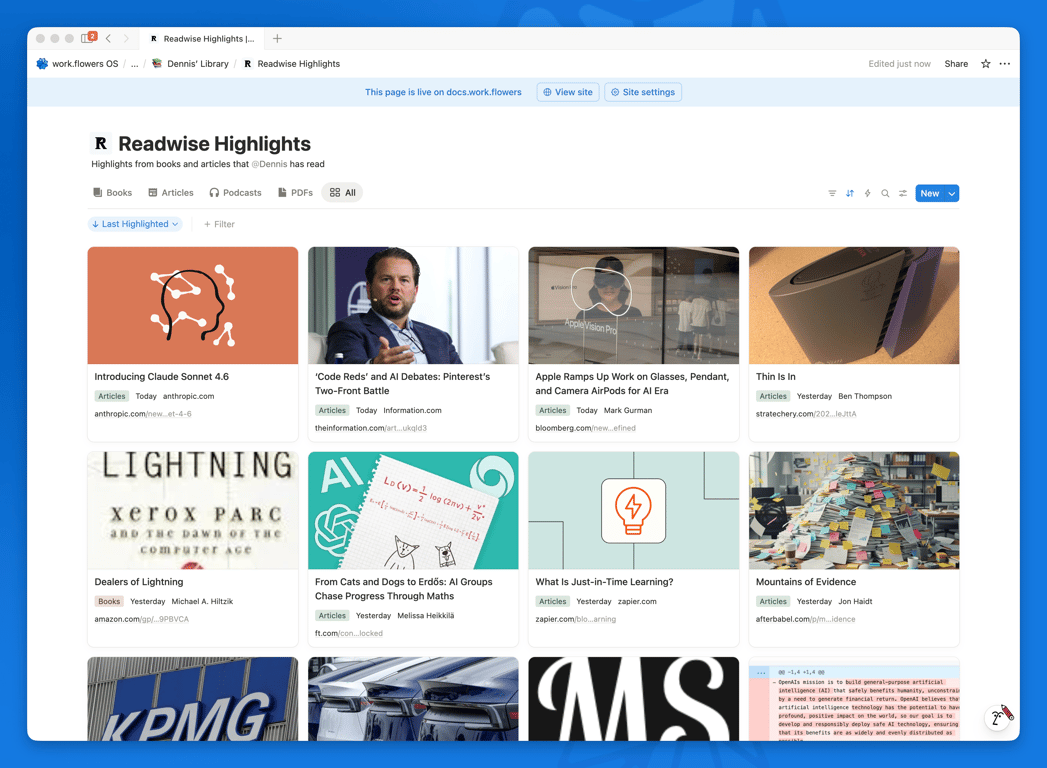Open the Apple Vision Pro article thumbnail
This screenshot has width=1047, height=768.
(x=634, y=305)
